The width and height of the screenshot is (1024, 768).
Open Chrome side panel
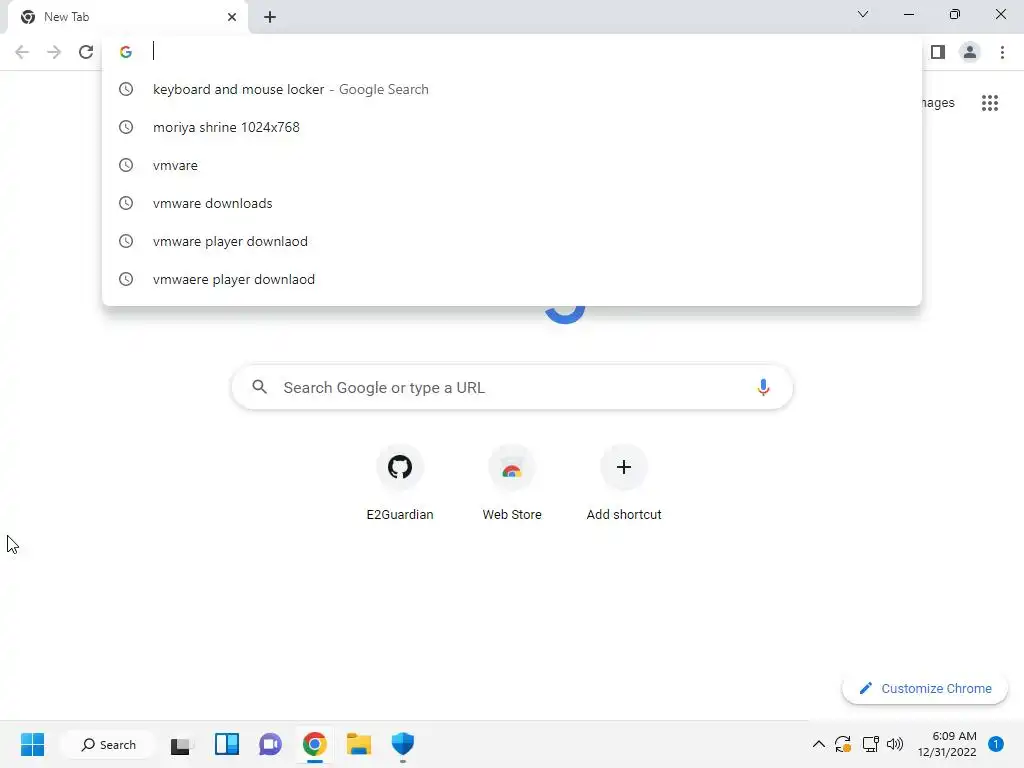pyautogui.click(x=938, y=52)
